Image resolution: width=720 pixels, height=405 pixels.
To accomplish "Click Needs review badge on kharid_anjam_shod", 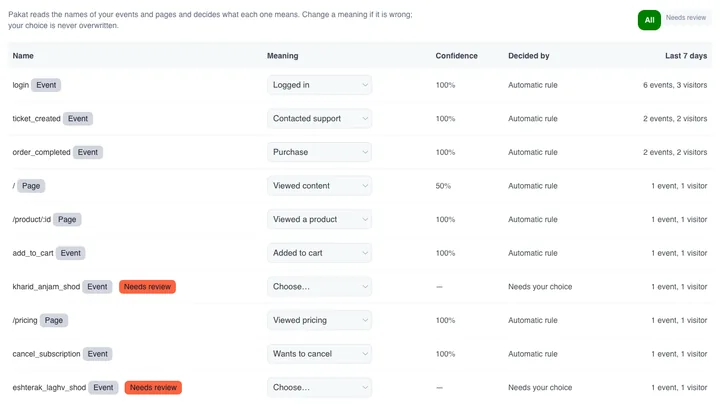I will [147, 287].
